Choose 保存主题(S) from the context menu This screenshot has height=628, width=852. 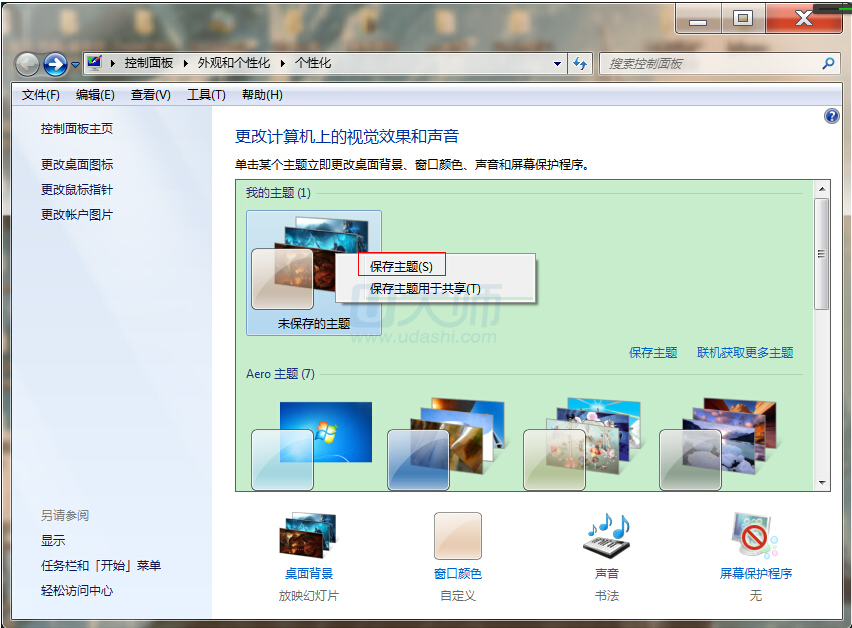(x=401, y=266)
